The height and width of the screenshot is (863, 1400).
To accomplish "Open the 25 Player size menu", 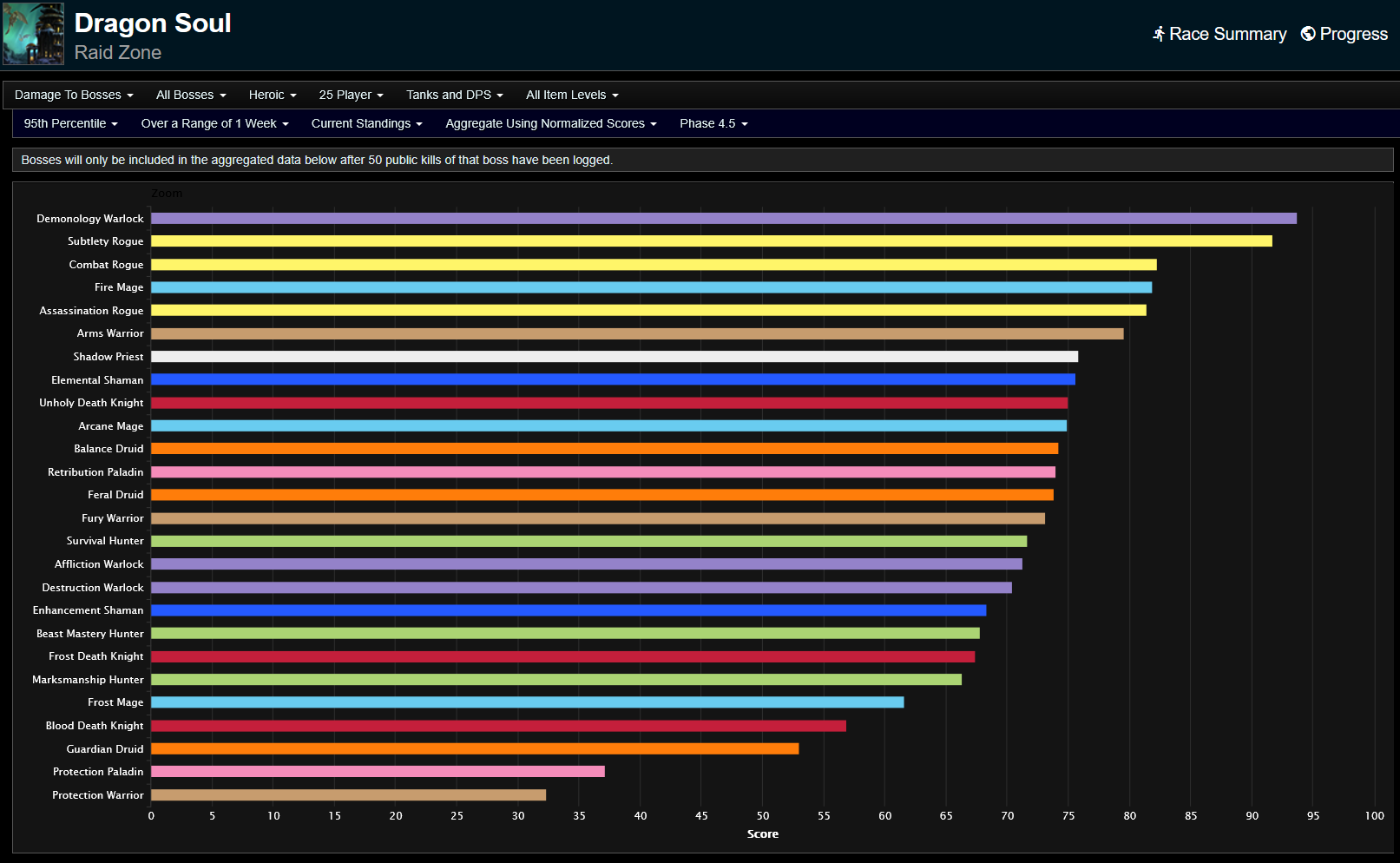I will click(351, 95).
